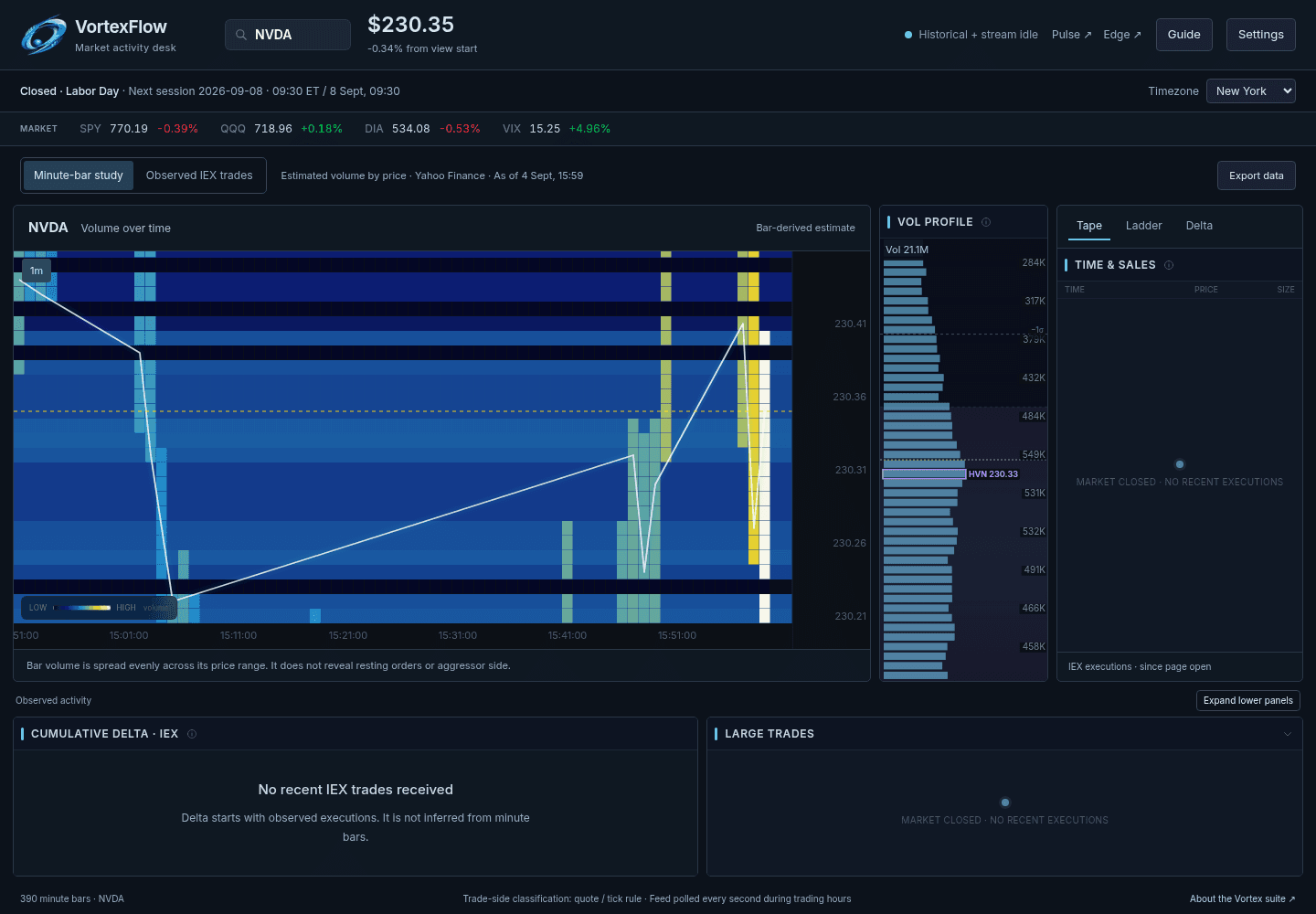
Task: Click the VortexFlow swirl logo
Action: click(44, 35)
